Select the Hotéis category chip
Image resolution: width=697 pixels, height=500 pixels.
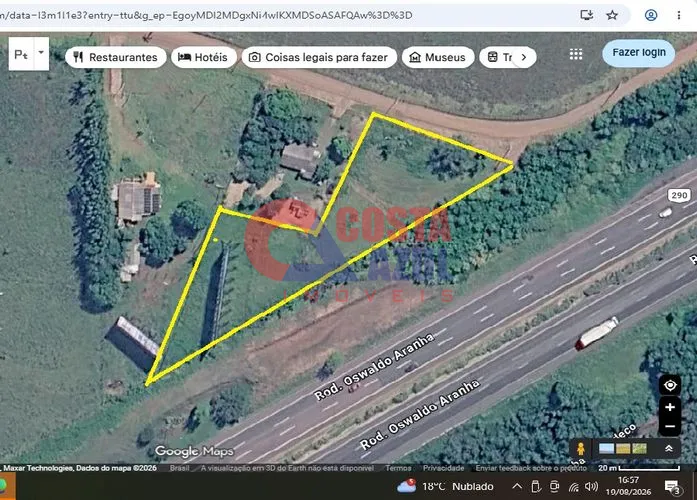[x=204, y=57]
